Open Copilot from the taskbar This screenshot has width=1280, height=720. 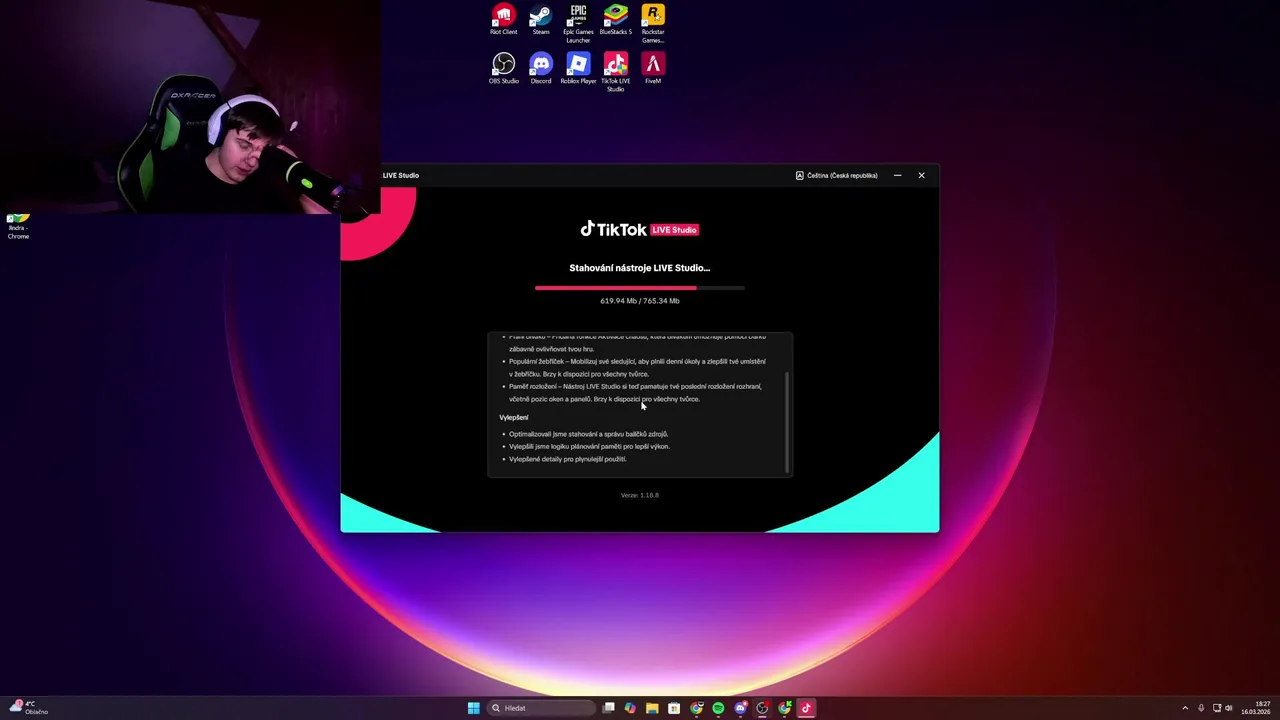click(630, 708)
